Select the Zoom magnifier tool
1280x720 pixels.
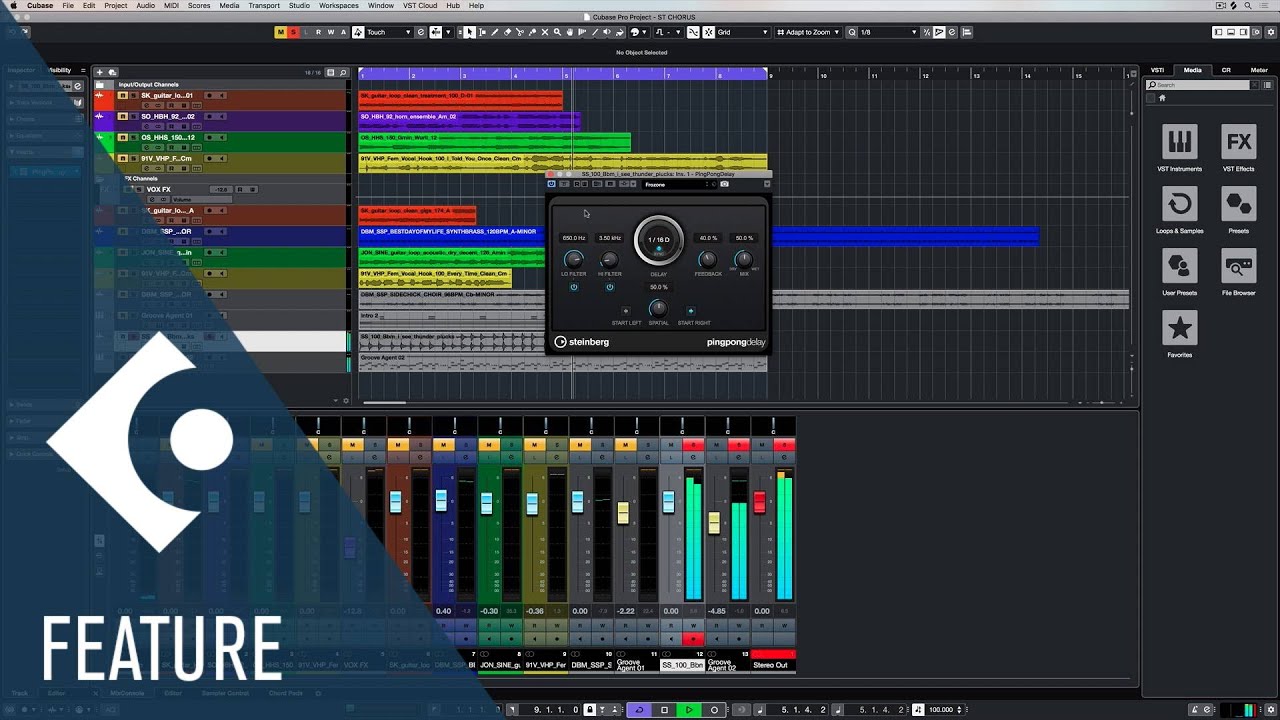(x=557, y=32)
